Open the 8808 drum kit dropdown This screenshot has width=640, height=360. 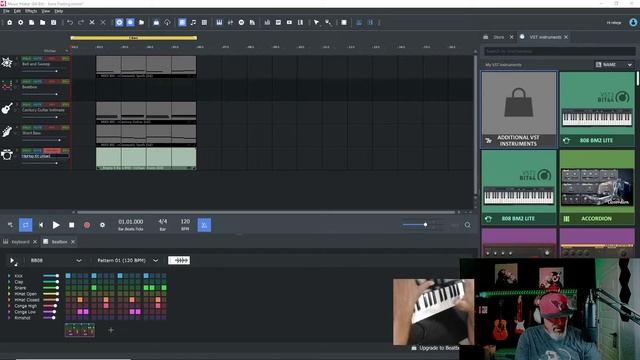(x=56, y=260)
